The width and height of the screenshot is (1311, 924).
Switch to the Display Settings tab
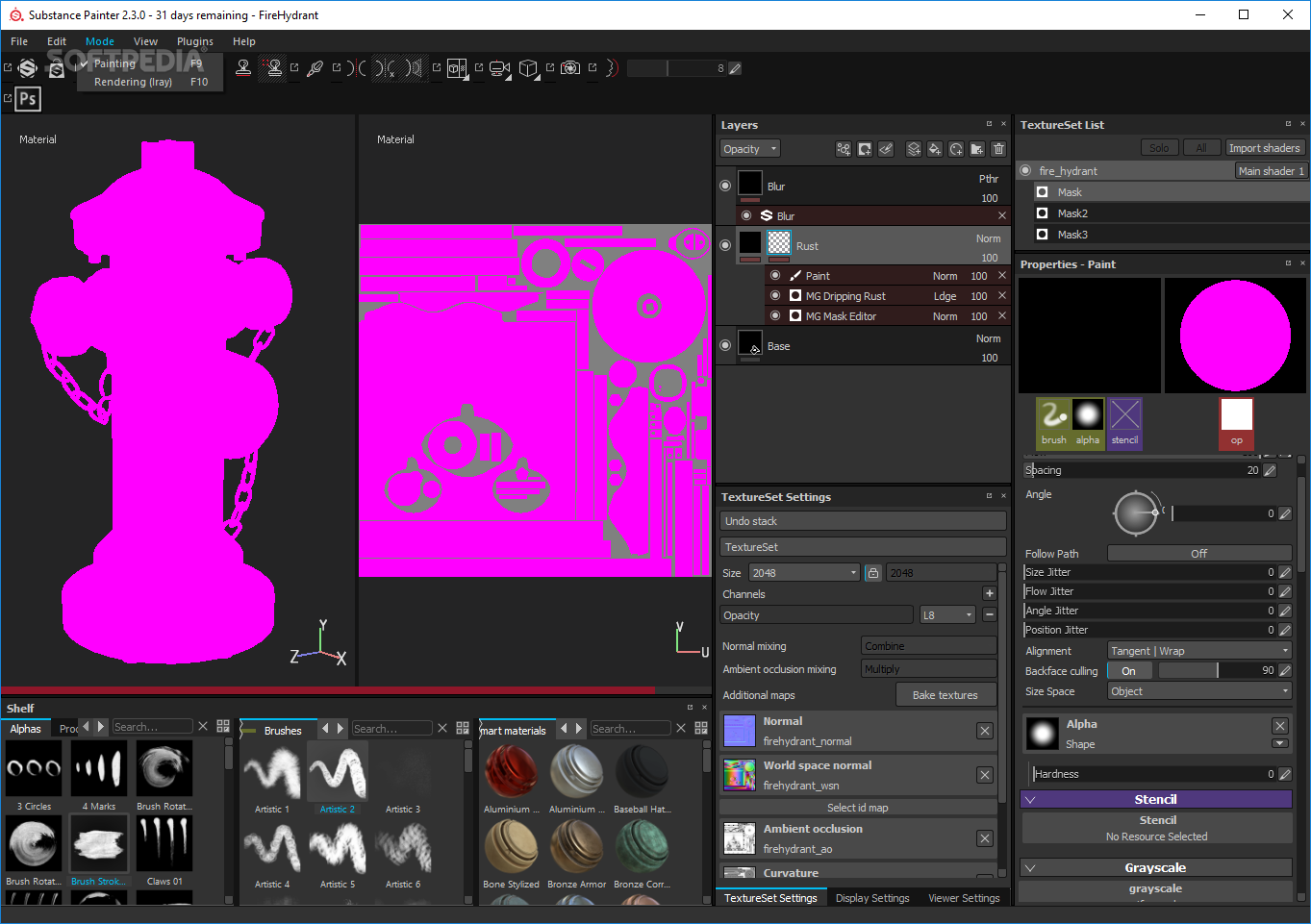tap(872, 898)
